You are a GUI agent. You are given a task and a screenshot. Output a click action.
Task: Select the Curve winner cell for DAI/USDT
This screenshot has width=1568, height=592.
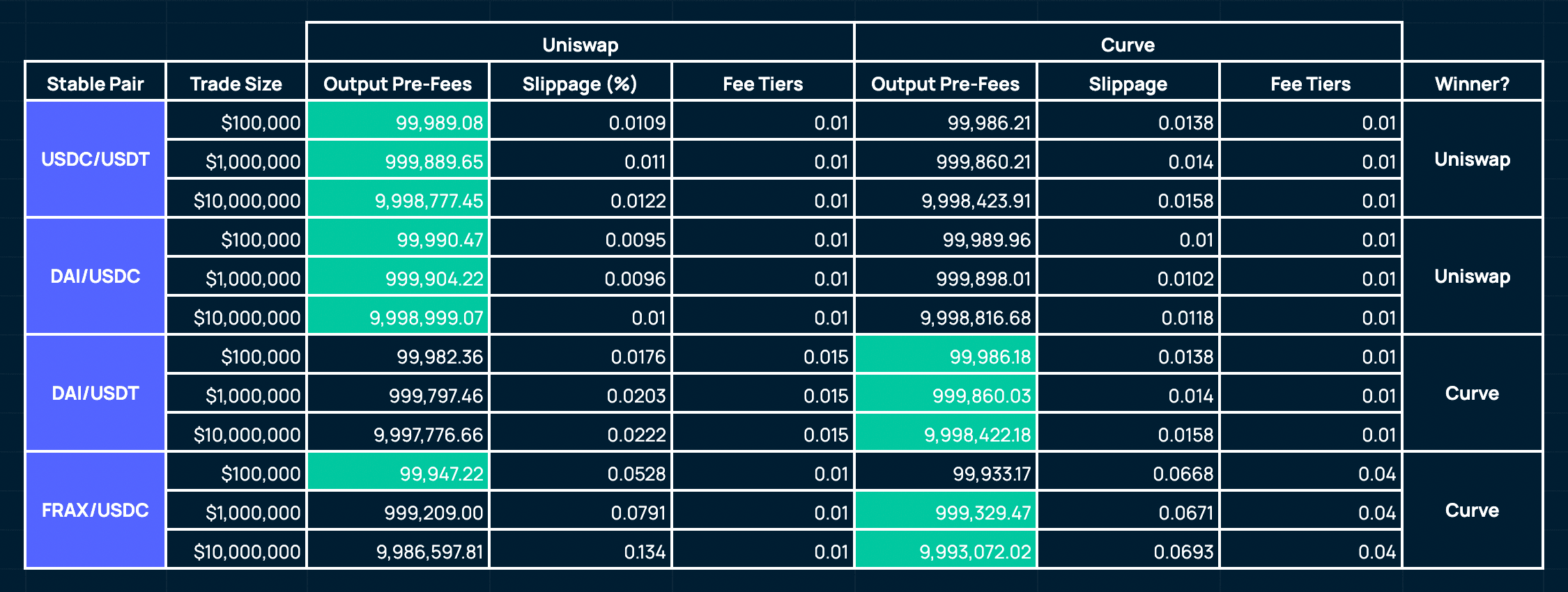(1473, 394)
